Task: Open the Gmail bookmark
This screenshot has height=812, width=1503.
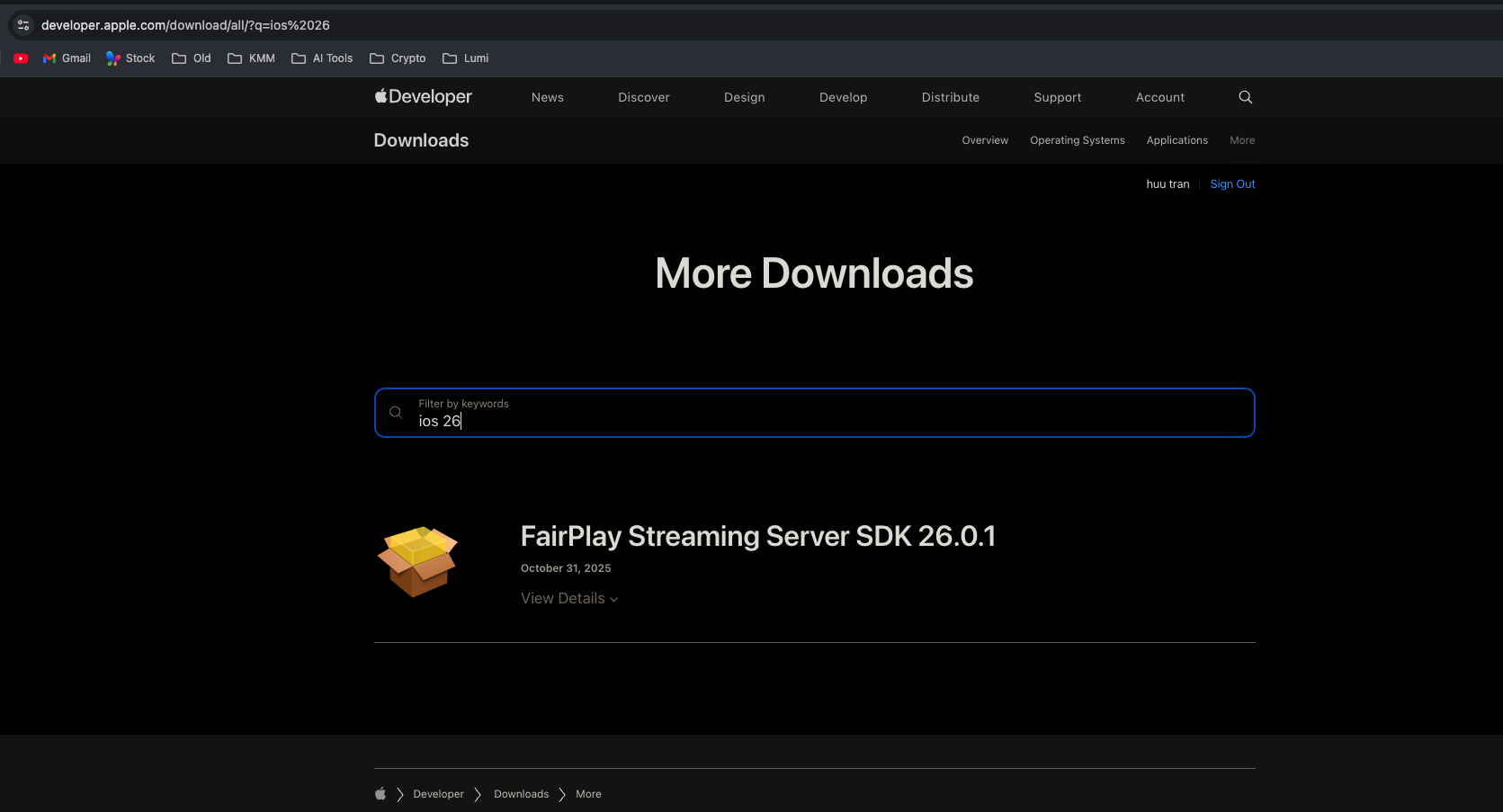Action: pyautogui.click(x=67, y=58)
